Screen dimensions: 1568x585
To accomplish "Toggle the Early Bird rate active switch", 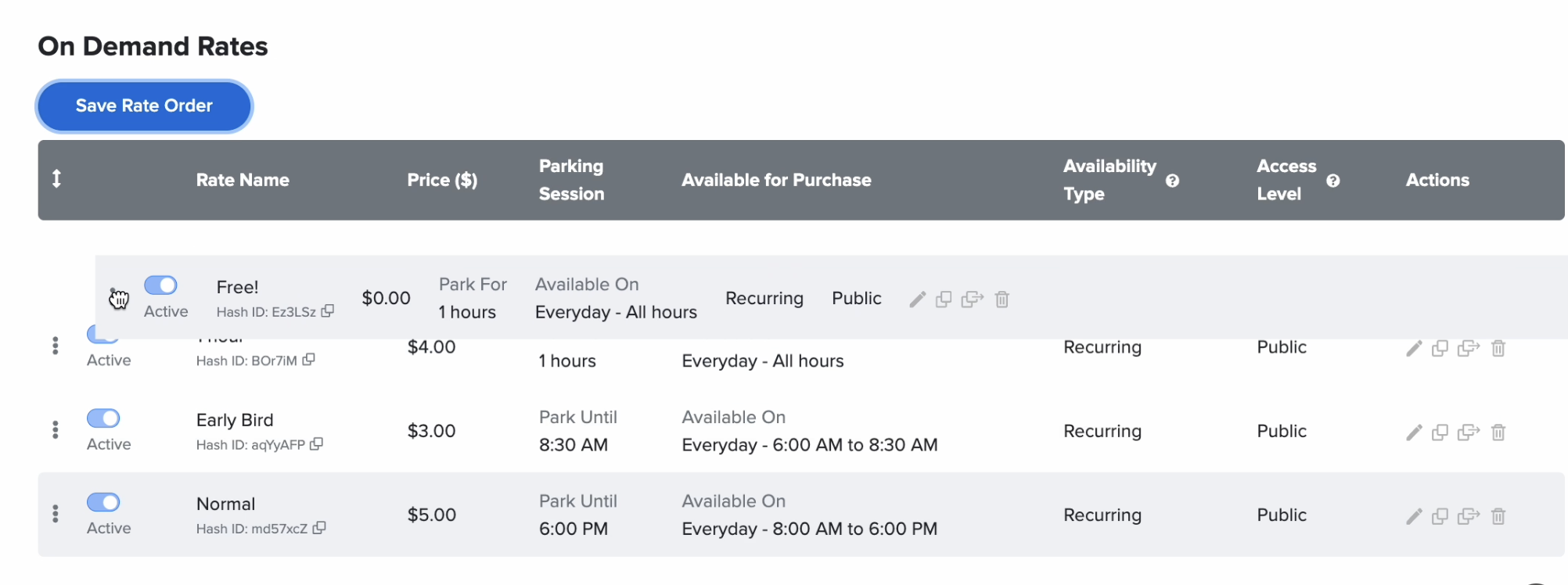I will 103,418.
